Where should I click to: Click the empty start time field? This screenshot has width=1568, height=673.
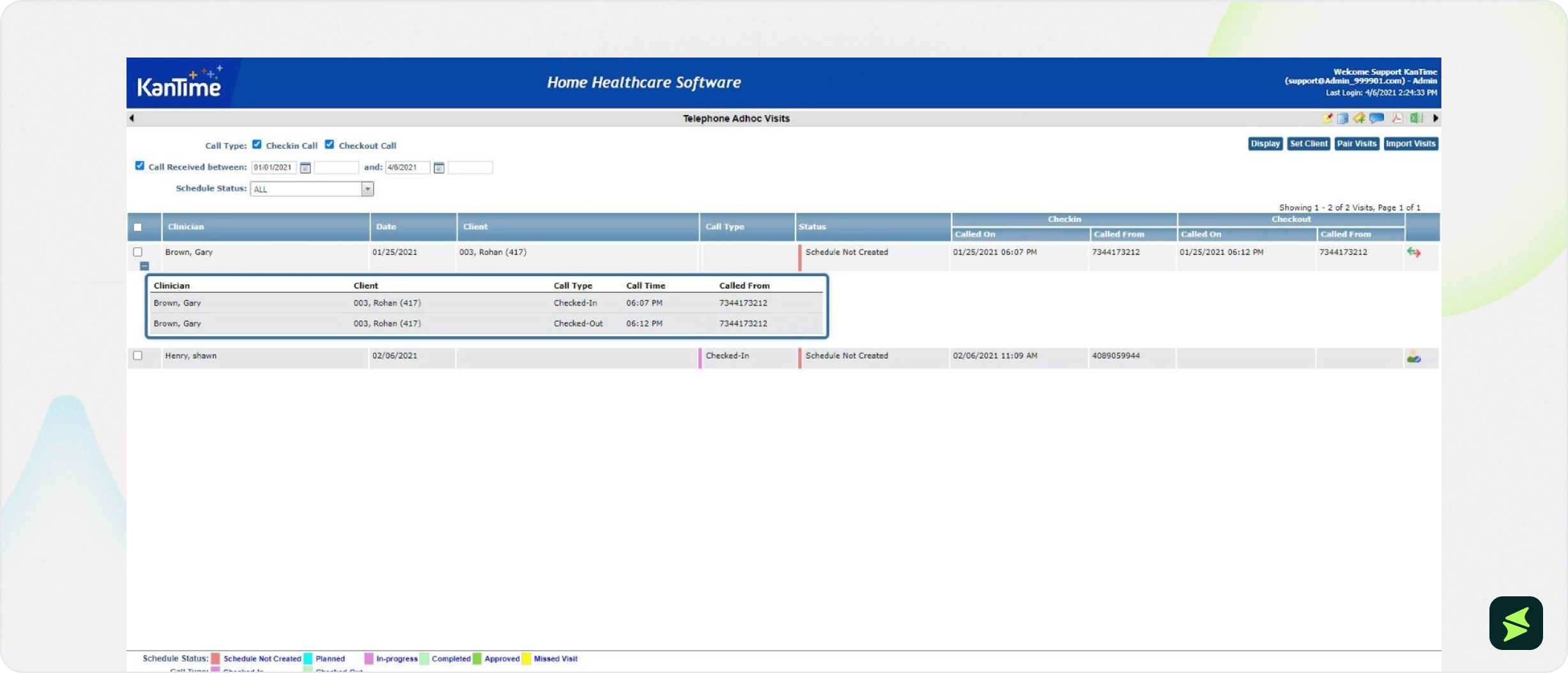[x=336, y=167]
